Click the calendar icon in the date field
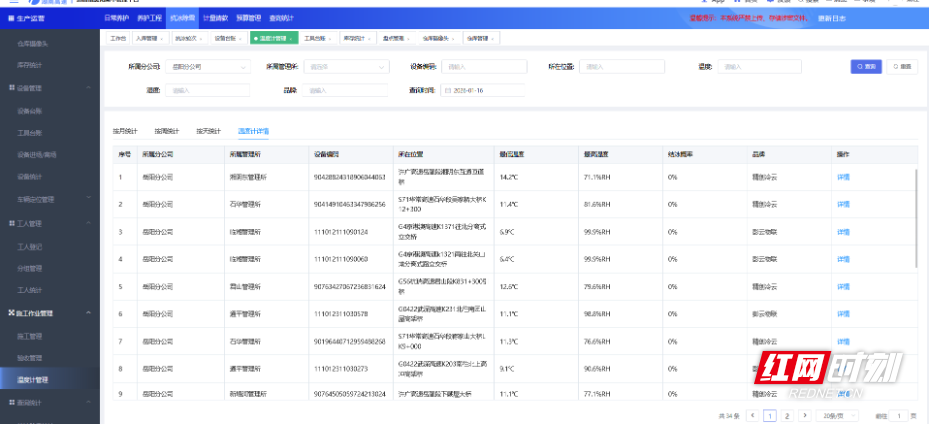The height and width of the screenshot is (424, 929). point(447,90)
